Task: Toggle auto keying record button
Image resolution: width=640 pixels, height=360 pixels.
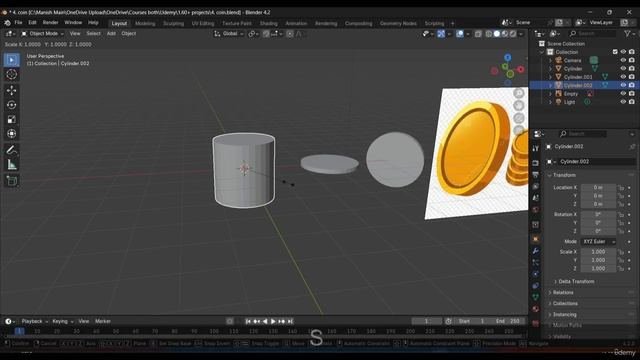Action: coord(230,322)
